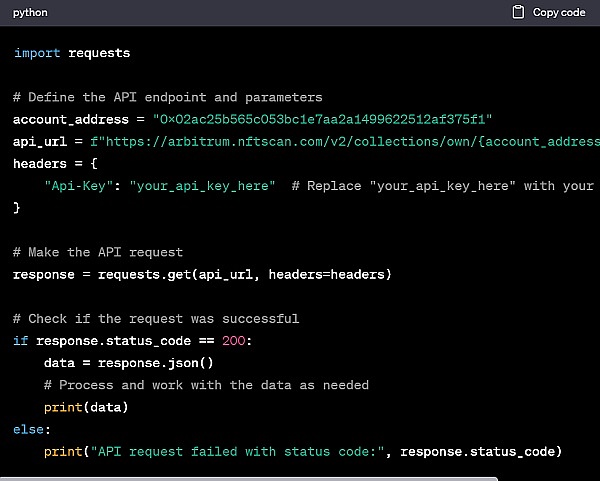Click the Make the API request comment
The image size is (600, 481).
98,252
